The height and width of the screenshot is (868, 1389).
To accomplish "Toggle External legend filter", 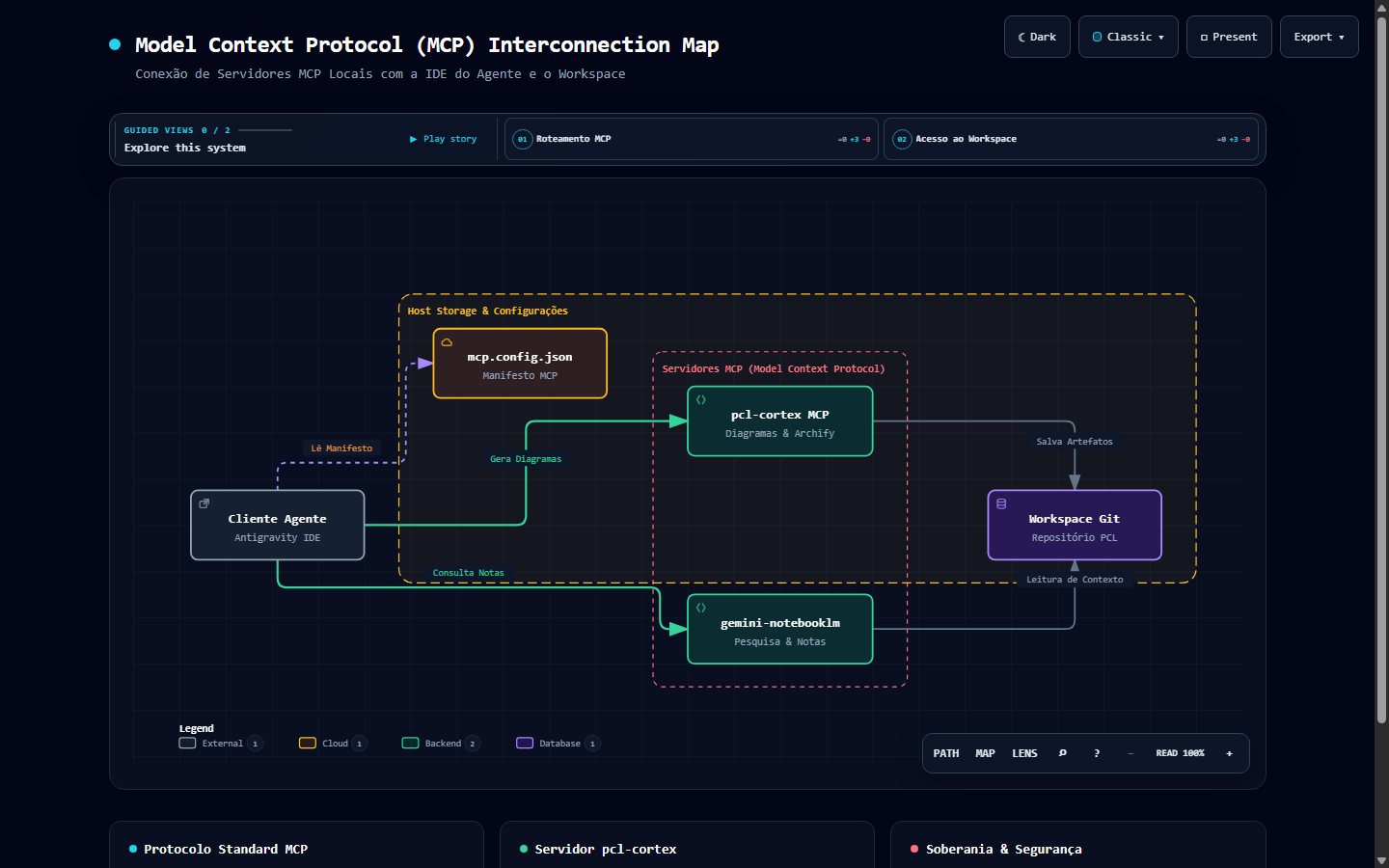I will pos(220,744).
